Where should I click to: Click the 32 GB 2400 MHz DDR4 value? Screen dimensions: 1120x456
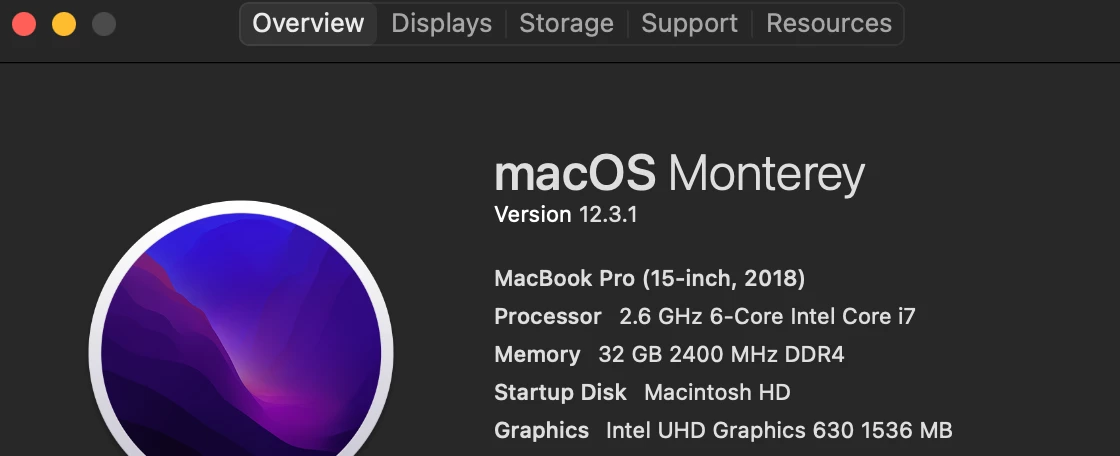pos(714,355)
